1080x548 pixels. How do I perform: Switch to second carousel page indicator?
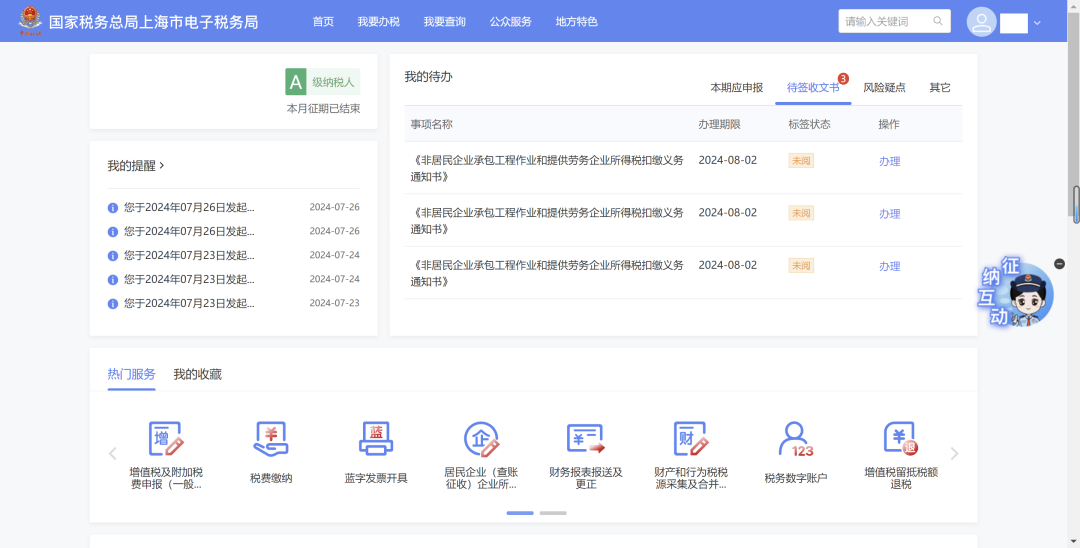tap(553, 513)
